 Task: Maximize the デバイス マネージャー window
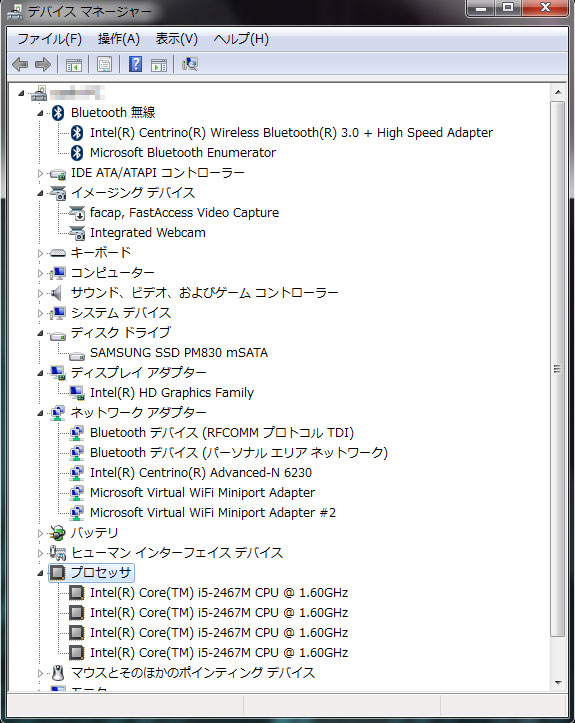pyautogui.click(x=508, y=8)
